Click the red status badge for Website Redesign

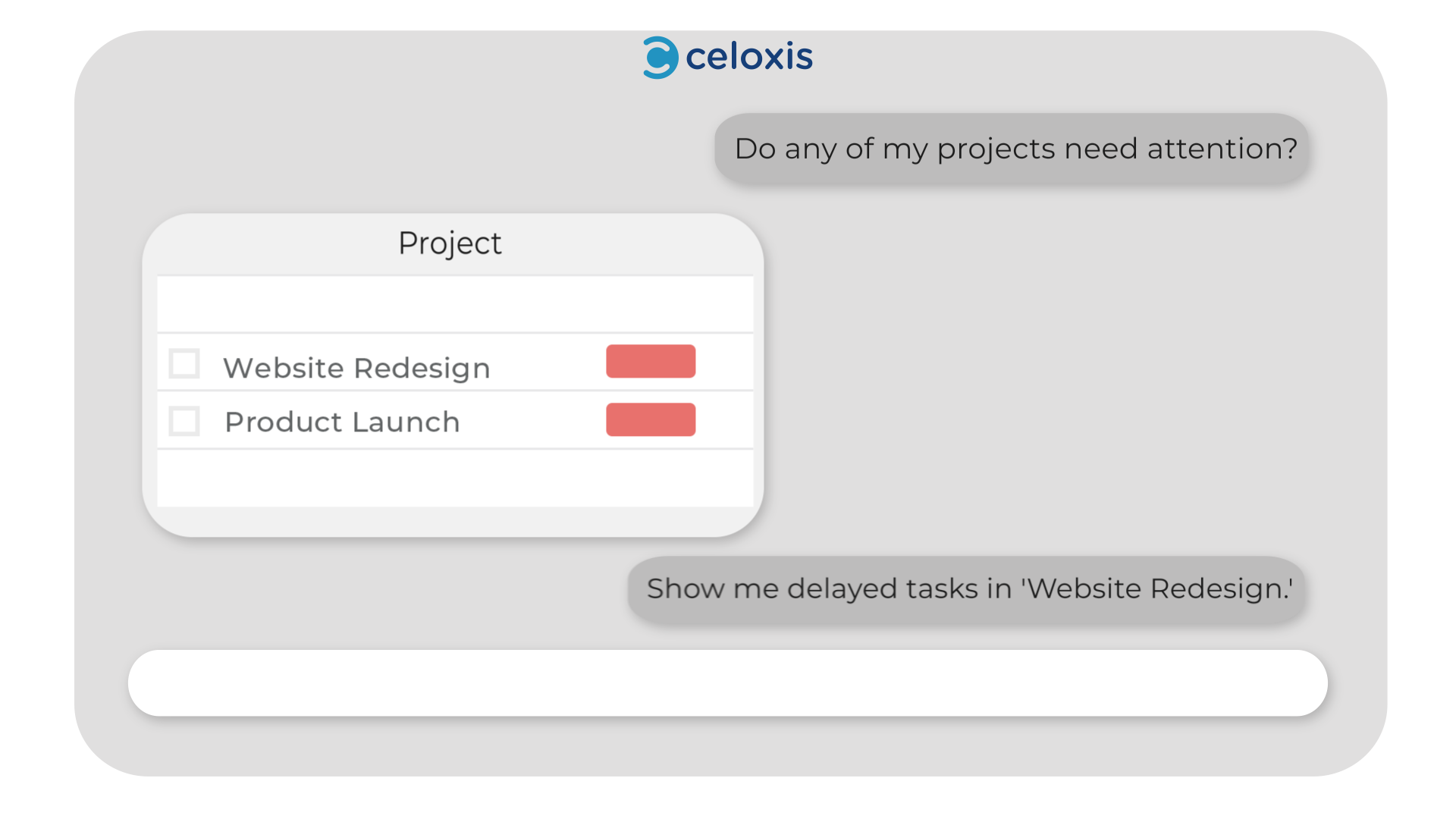[650, 361]
